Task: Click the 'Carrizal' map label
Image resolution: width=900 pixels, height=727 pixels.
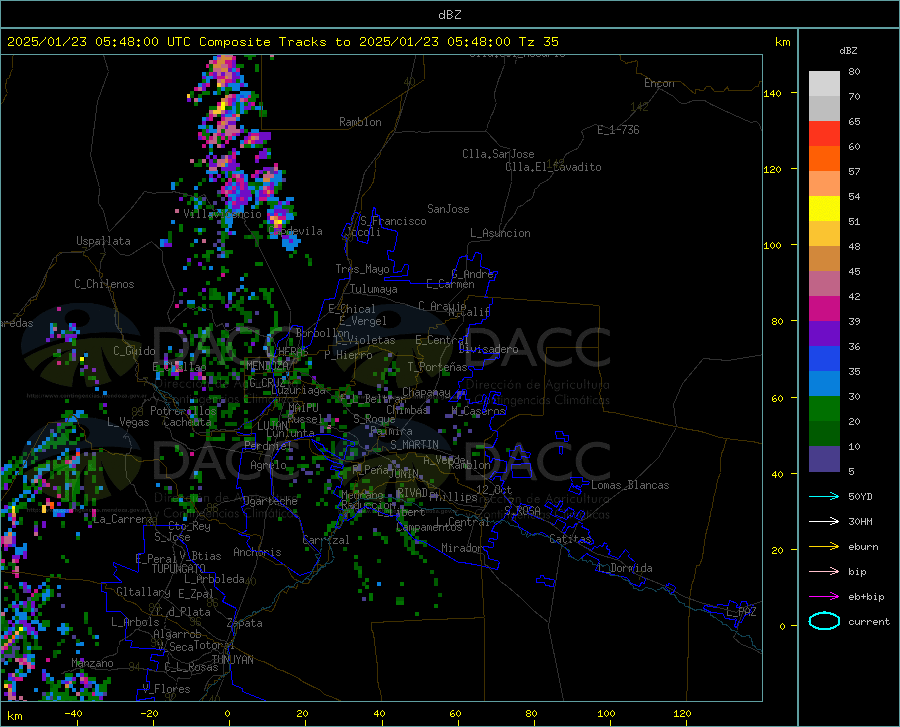Action: coord(326,540)
